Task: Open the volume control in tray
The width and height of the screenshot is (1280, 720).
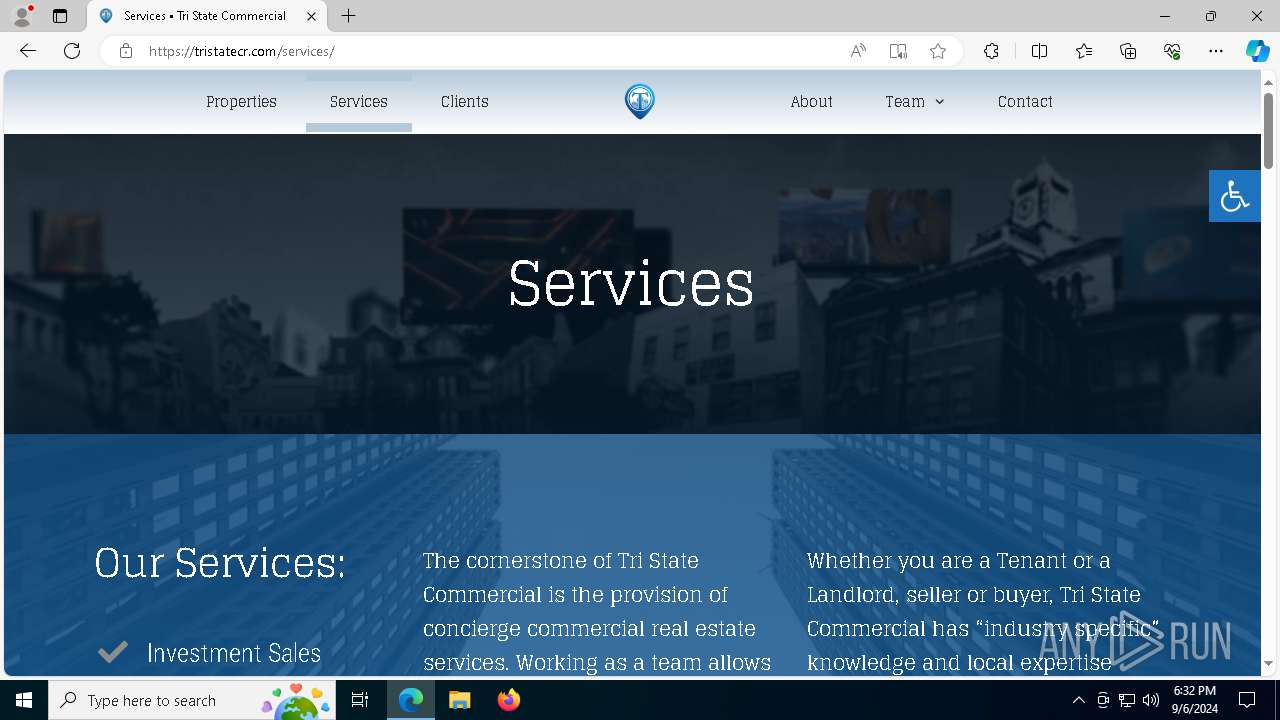Action: pos(1151,700)
